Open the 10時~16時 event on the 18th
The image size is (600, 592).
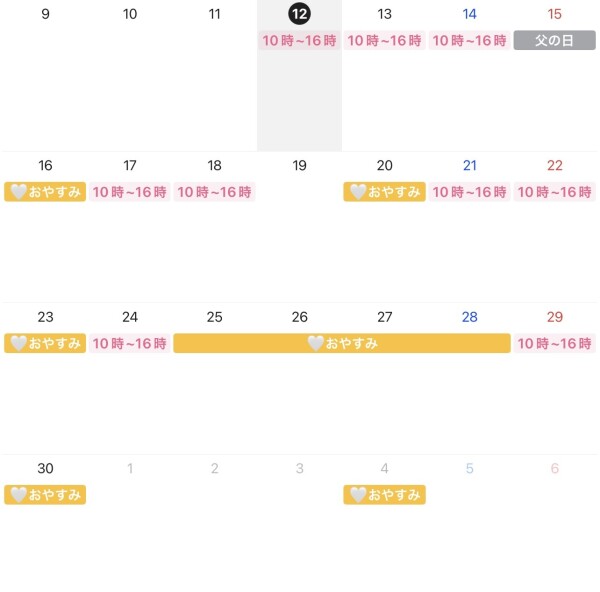point(214,192)
